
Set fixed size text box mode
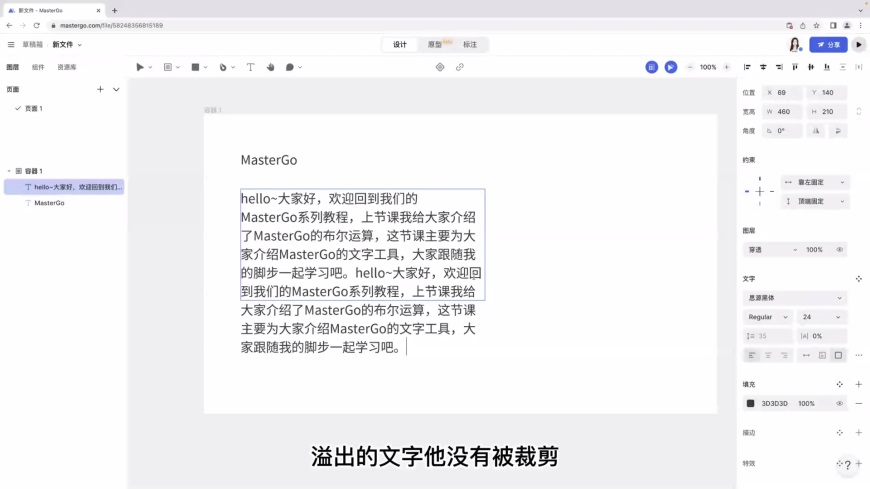click(838, 355)
